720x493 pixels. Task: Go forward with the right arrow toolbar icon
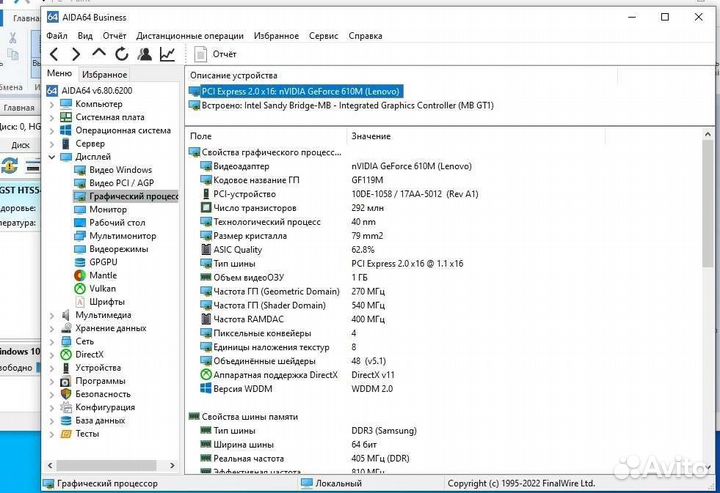point(76,54)
